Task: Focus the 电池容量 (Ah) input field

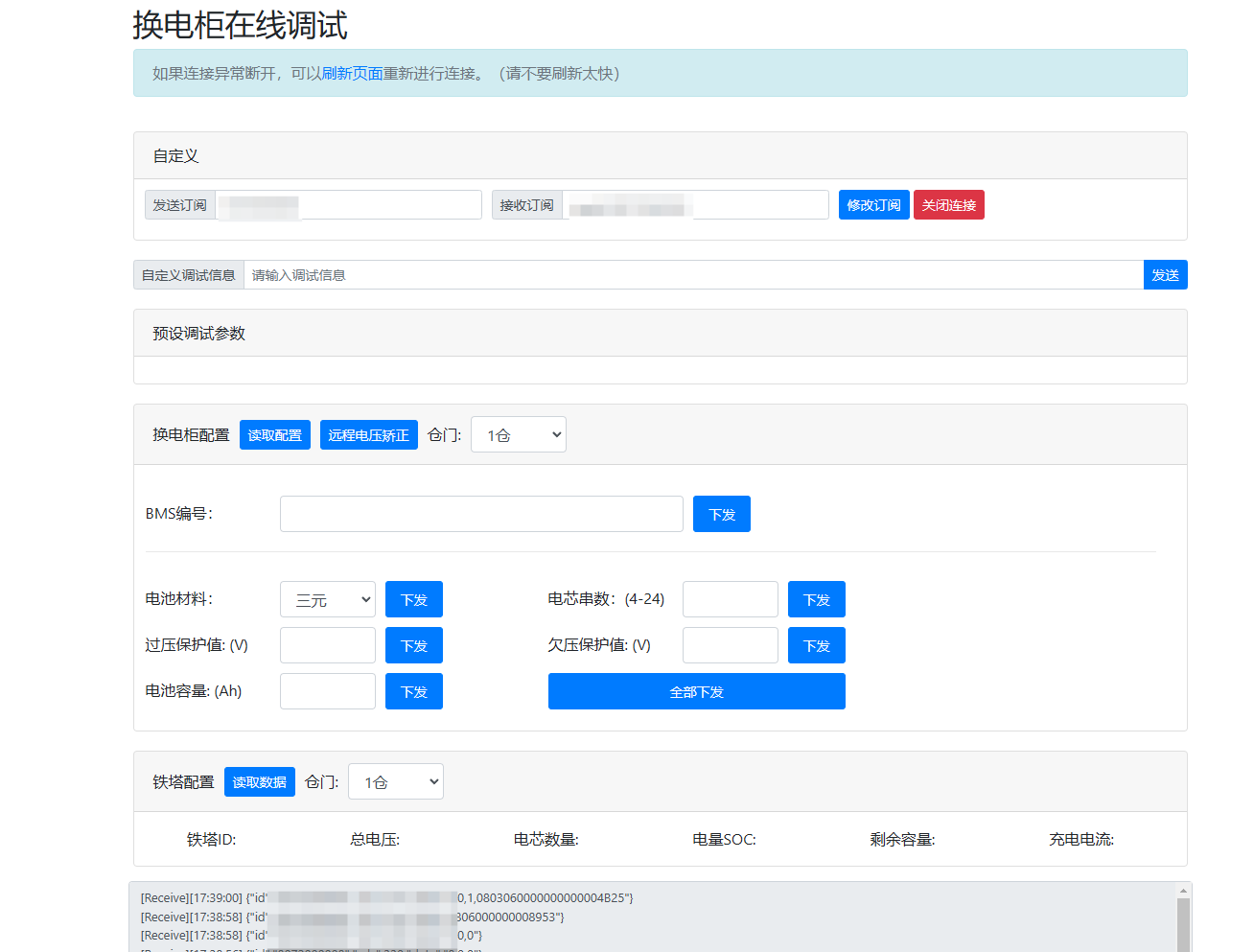Action: [328, 691]
